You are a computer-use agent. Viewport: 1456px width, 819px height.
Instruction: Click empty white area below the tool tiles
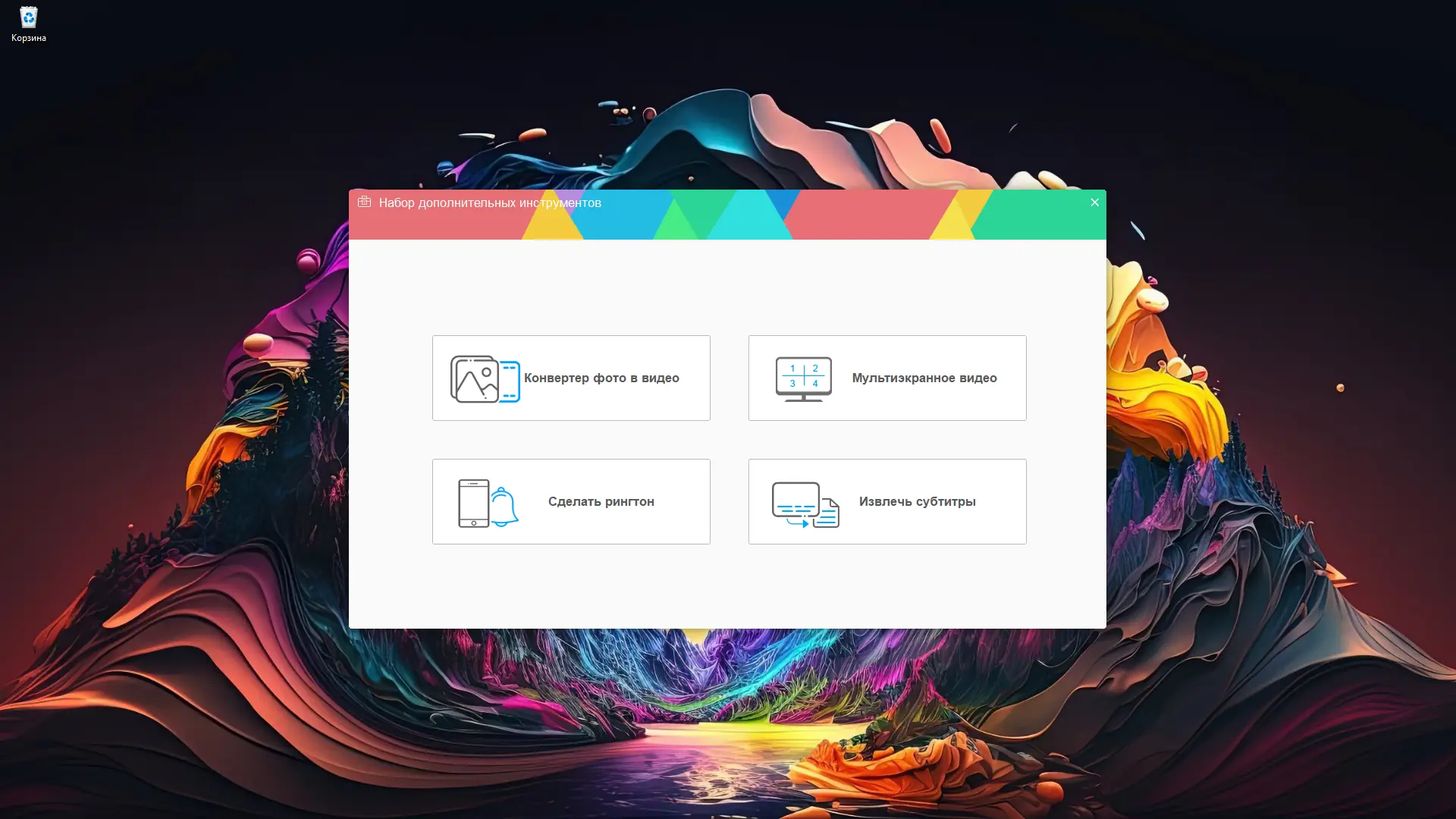click(726, 588)
